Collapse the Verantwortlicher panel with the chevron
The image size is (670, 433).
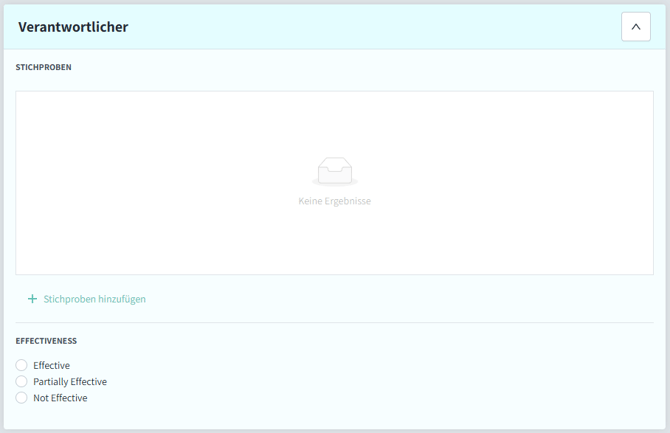pos(635,27)
